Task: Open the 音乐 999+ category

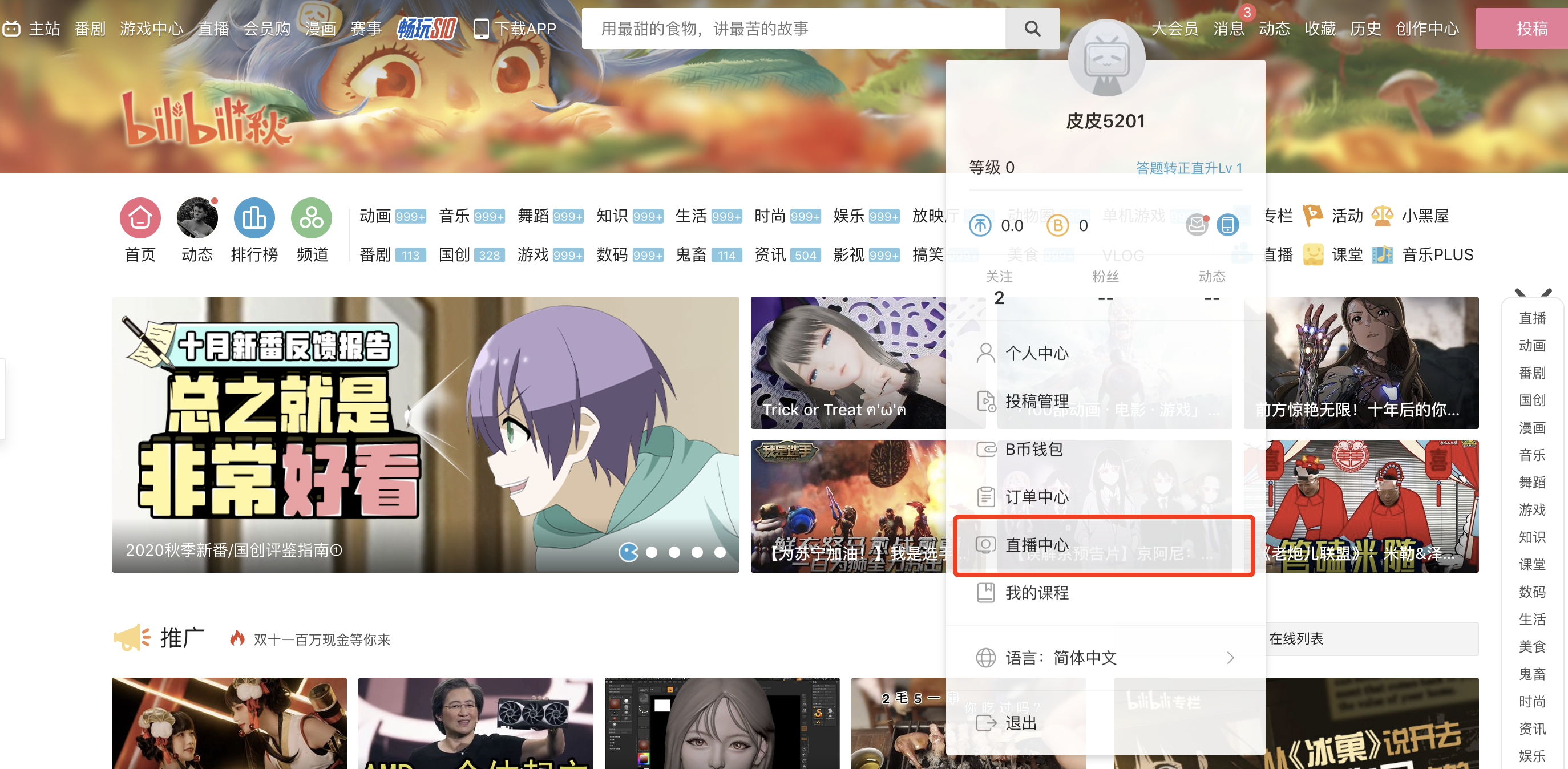Action: [472, 216]
